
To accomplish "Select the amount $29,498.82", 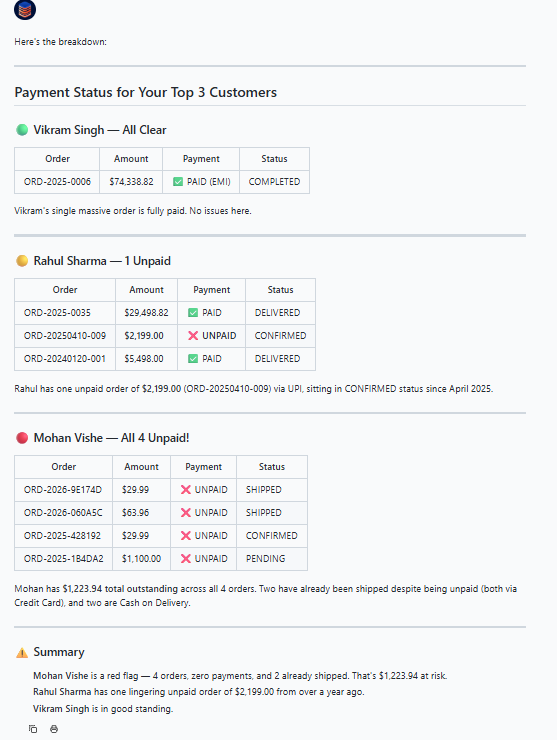I will point(146,313).
